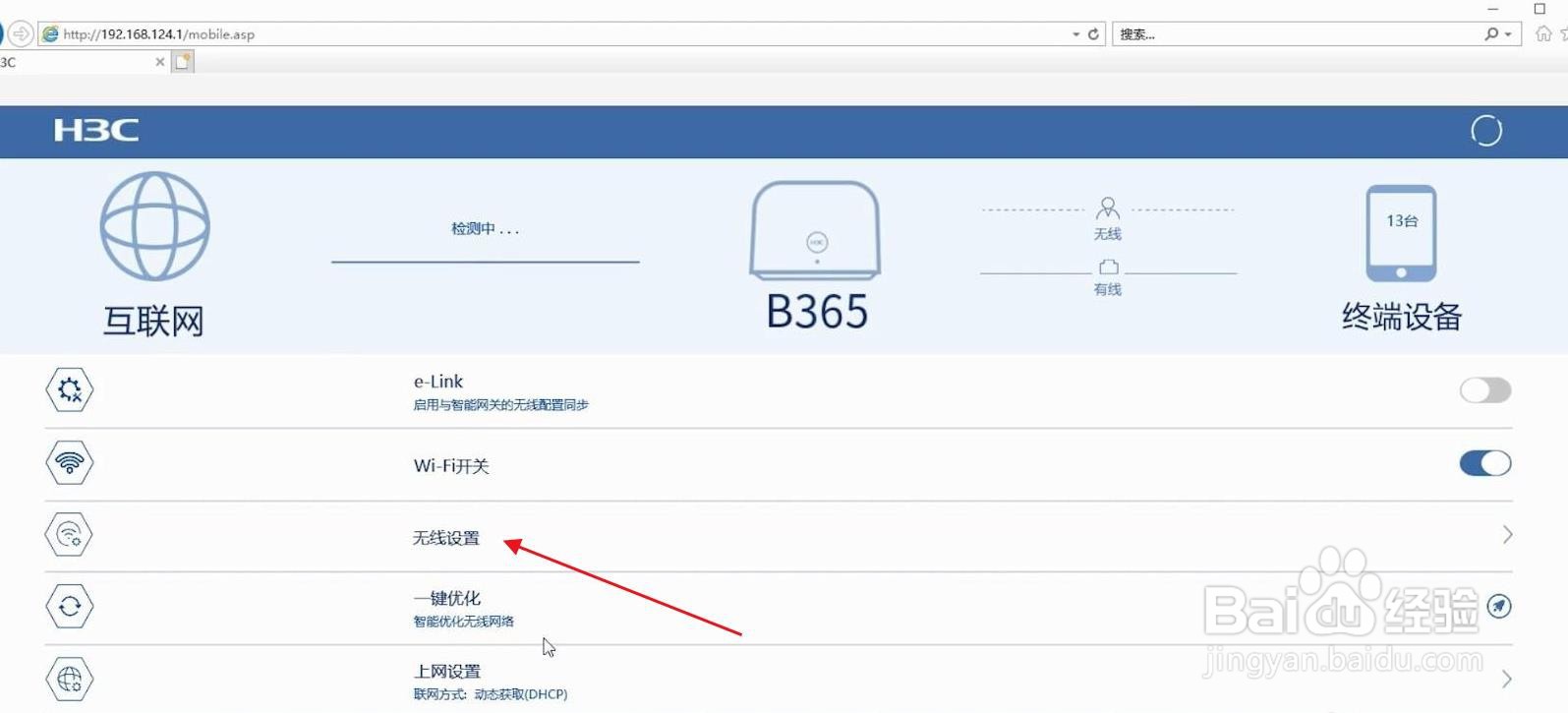Click the browser forward arrow button
The height and width of the screenshot is (713, 1568).
(x=21, y=33)
